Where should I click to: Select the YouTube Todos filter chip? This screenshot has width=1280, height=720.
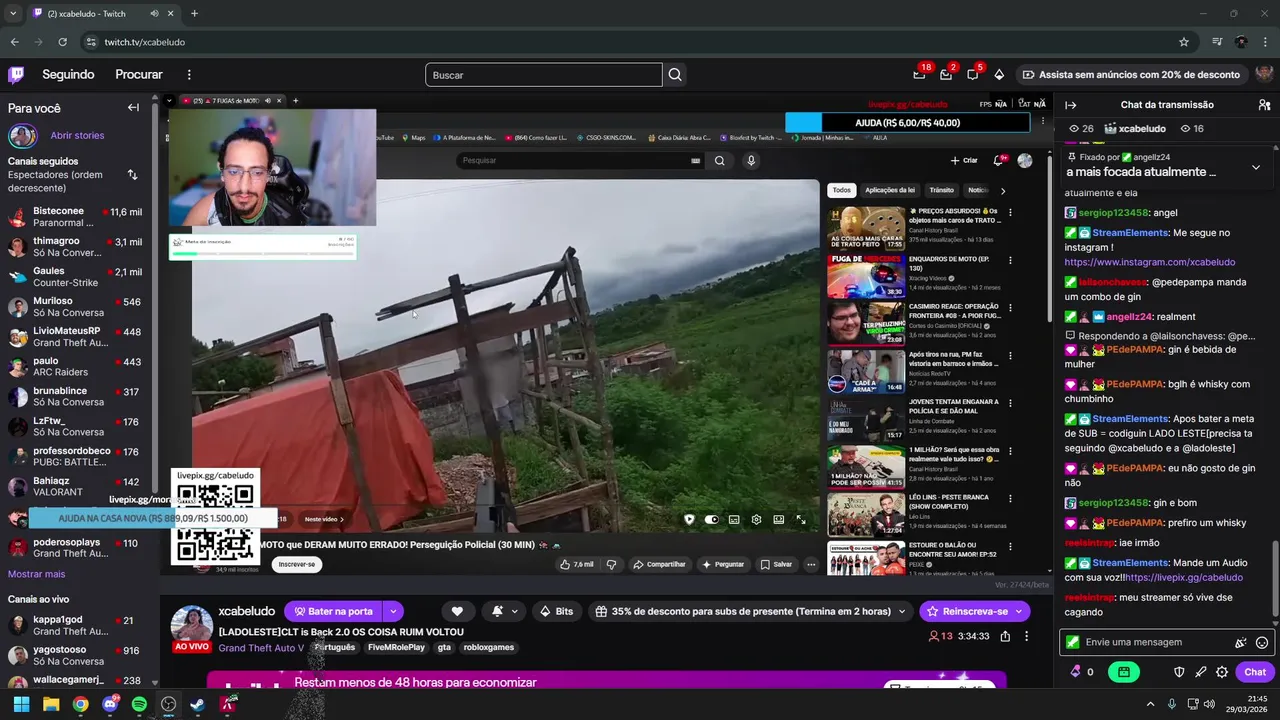coord(842,190)
